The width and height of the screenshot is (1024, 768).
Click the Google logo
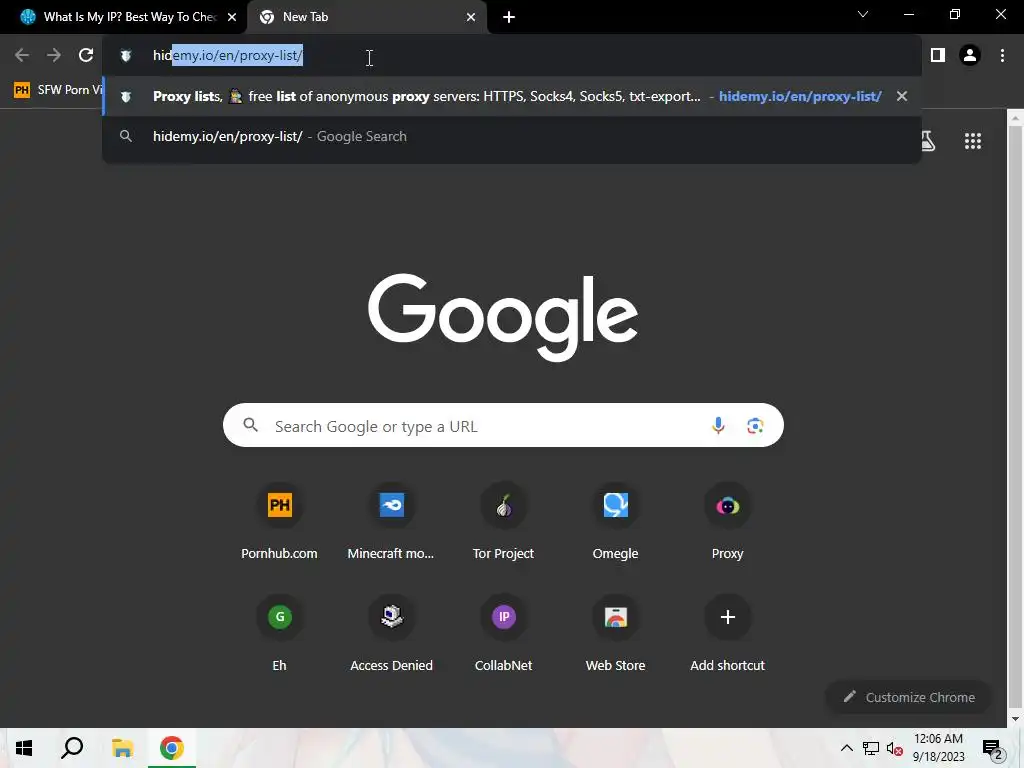tap(503, 317)
